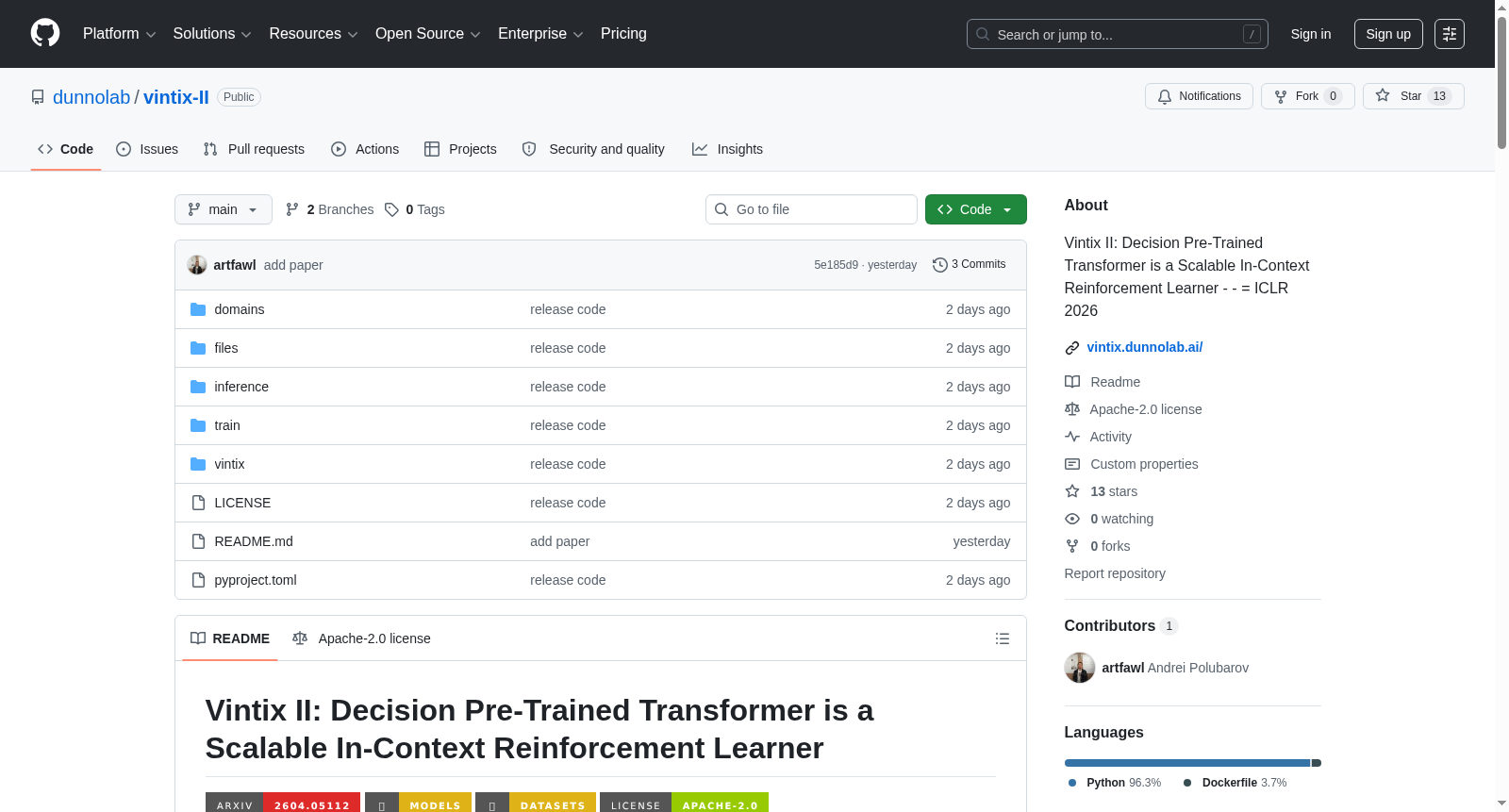Select the pyproject.toml file icon

198,580
